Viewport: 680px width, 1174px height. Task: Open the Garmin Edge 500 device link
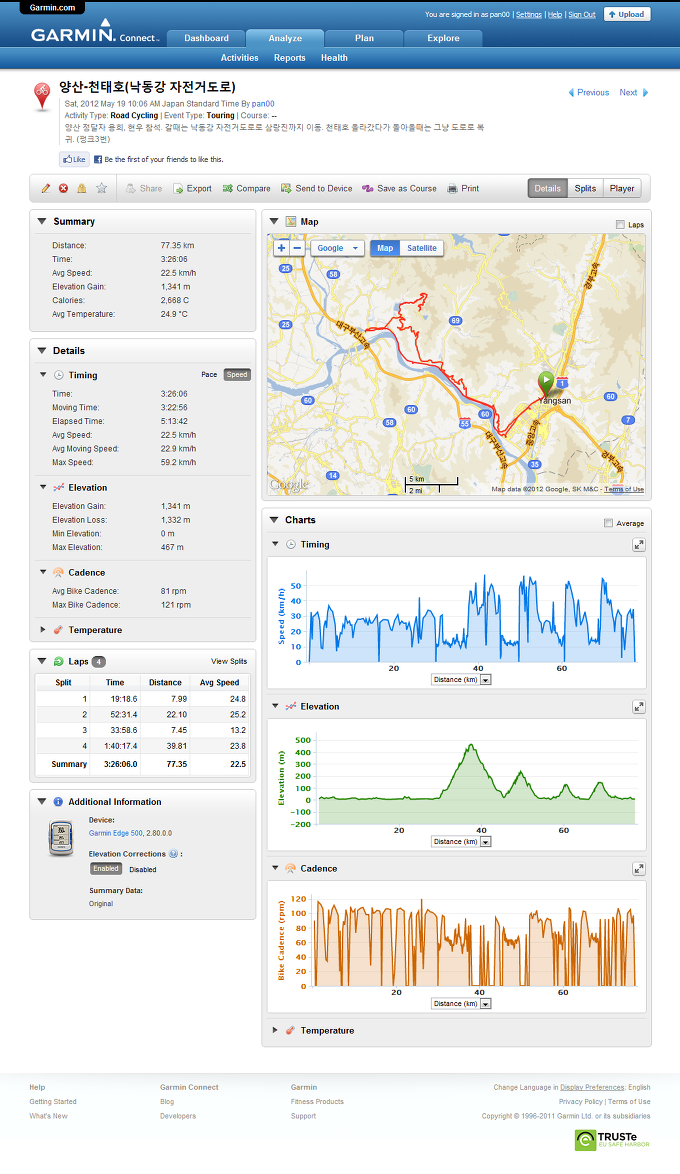click(115, 833)
